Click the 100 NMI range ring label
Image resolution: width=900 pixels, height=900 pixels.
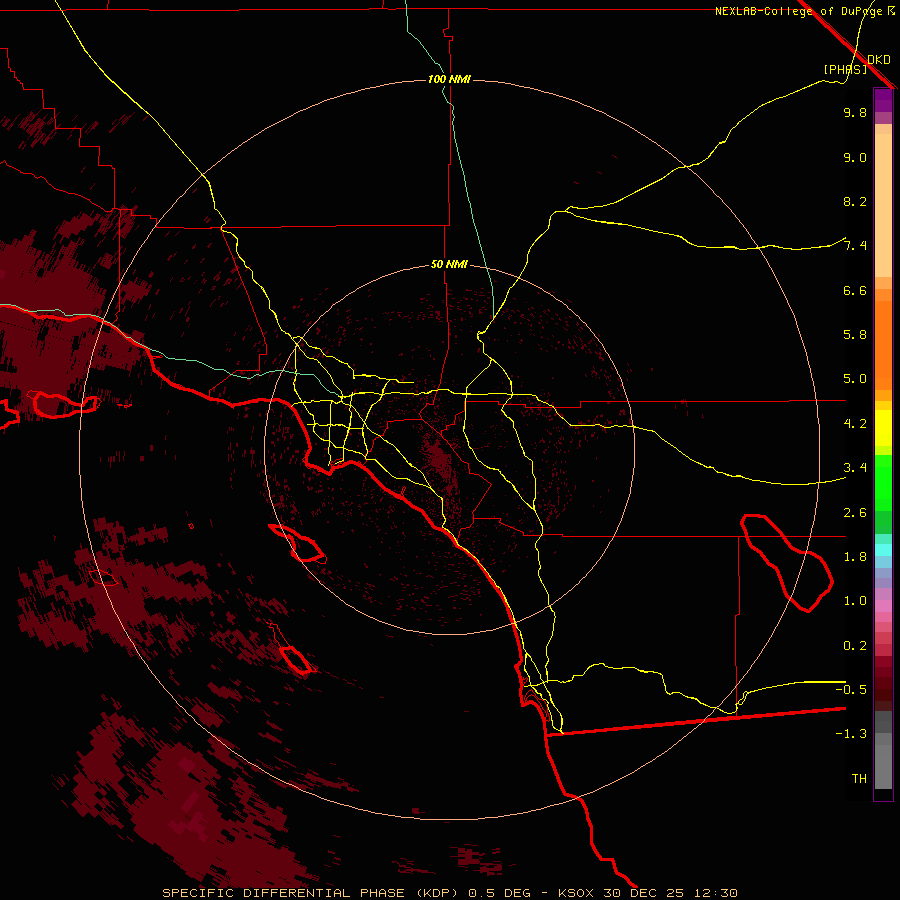(x=449, y=79)
